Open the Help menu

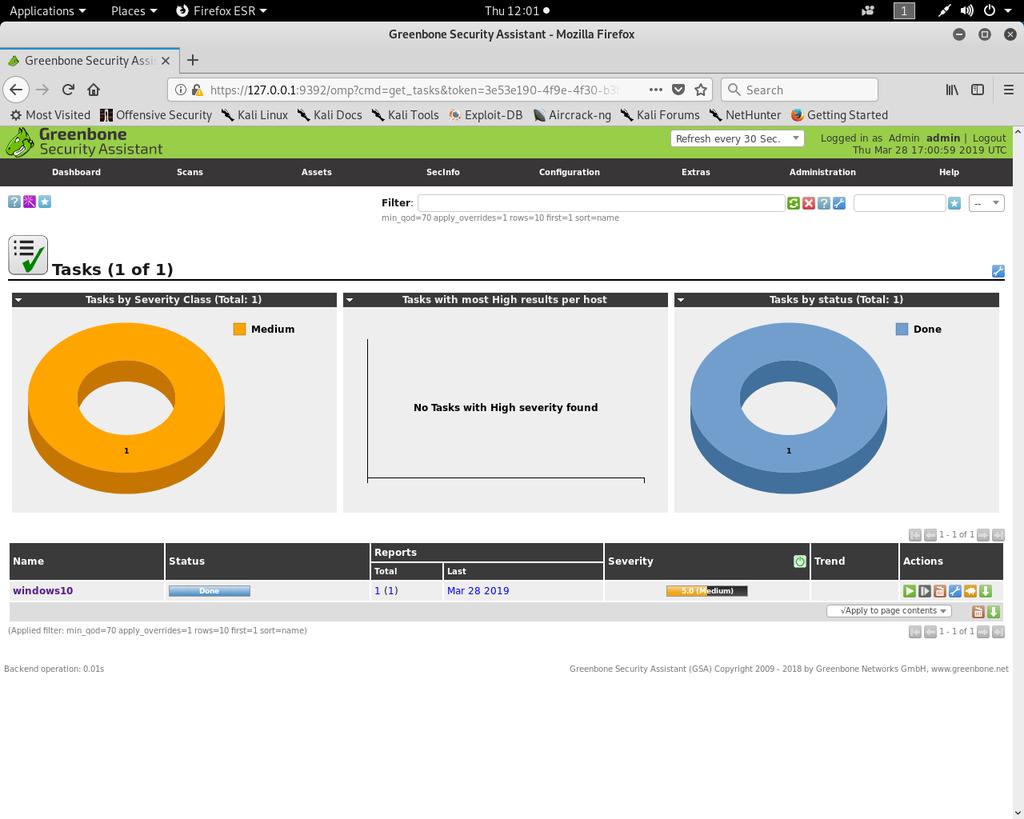(949, 172)
